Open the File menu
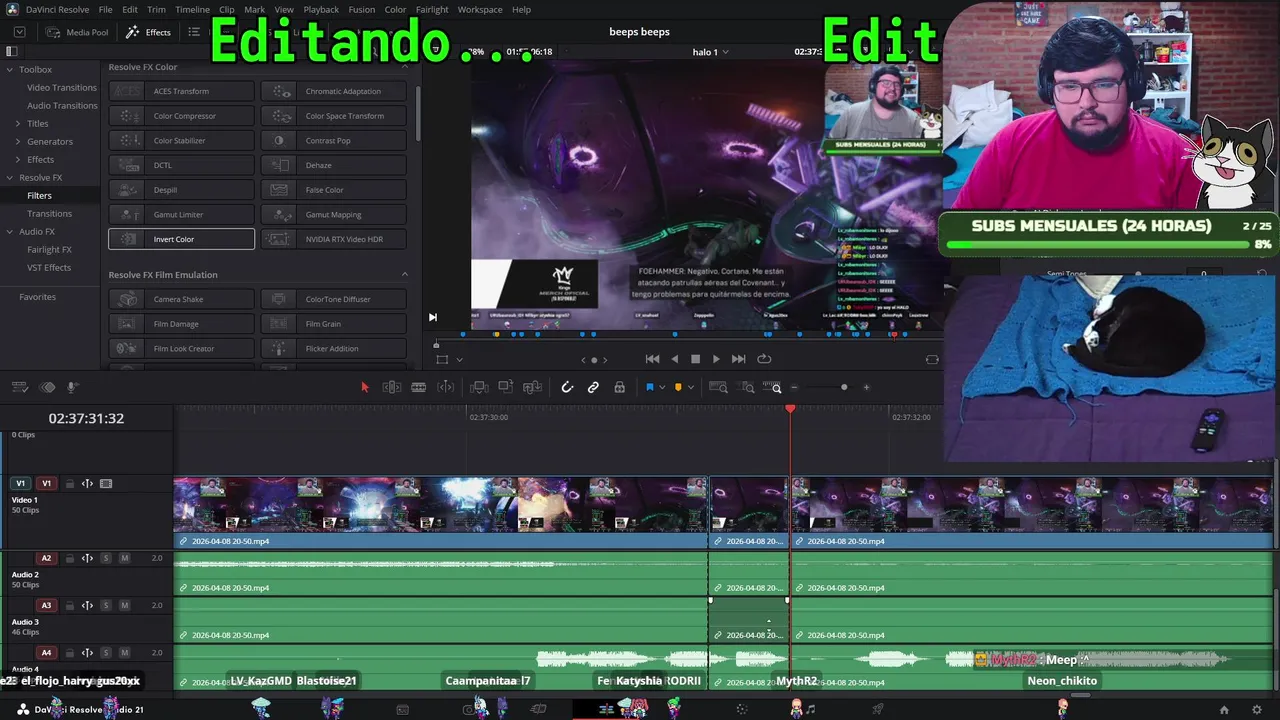1280x720 pixels. pyautogui.click(x=105, y=9)
